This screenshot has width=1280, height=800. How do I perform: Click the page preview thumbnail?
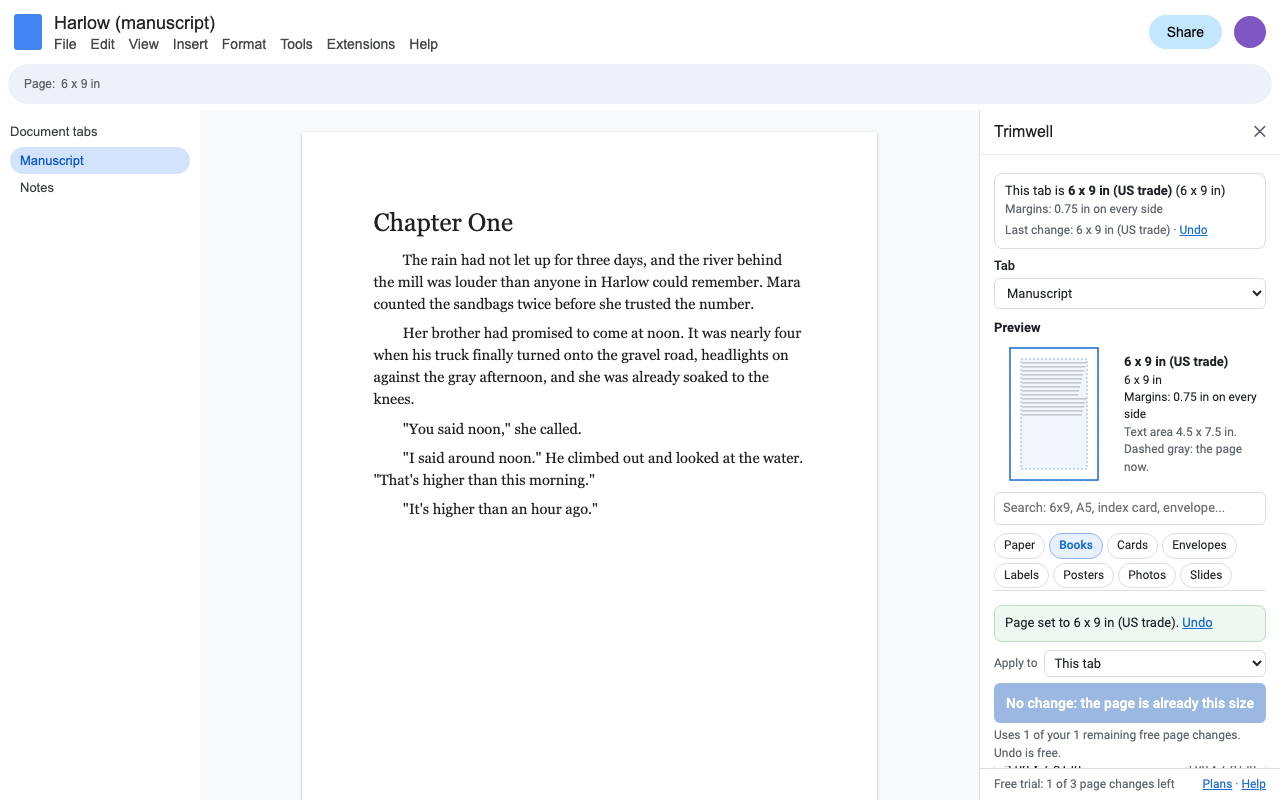[x=1054, y=414]
